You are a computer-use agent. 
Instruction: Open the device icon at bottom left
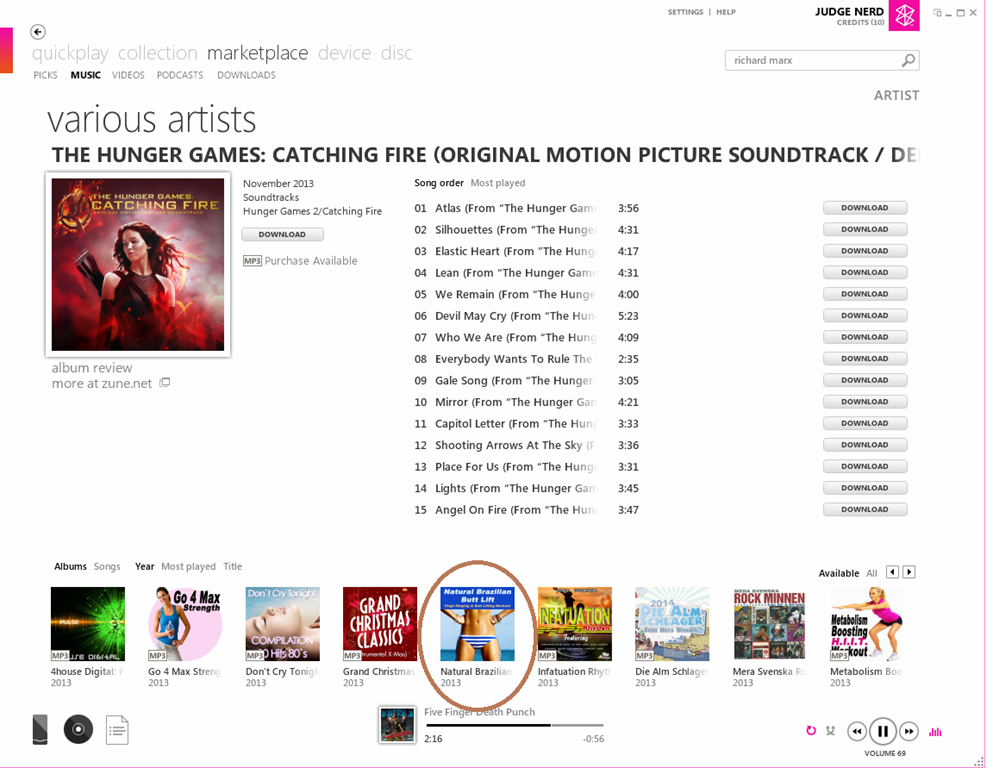[x=40, y=729]
